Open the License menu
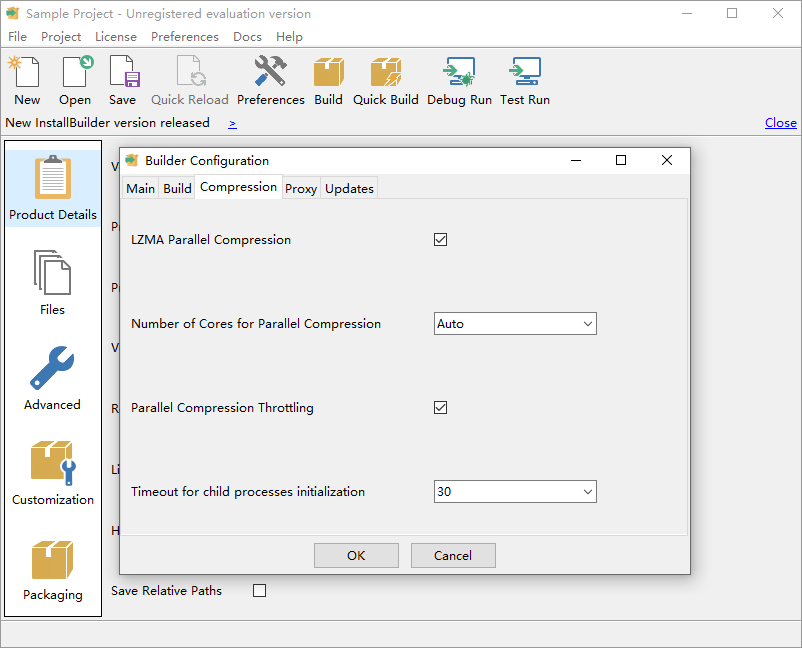Viewport: 802px width, 648px height. point(116,37)
